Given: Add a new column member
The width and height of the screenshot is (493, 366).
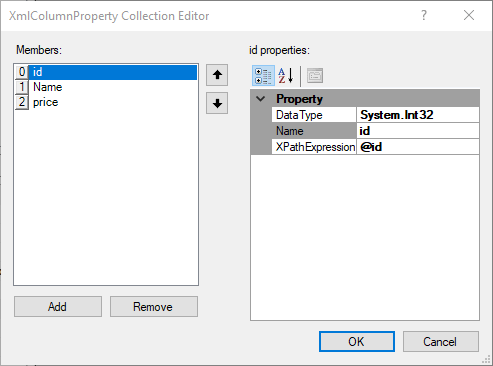Looking at the screenshot, I should [x=58, y=306].
